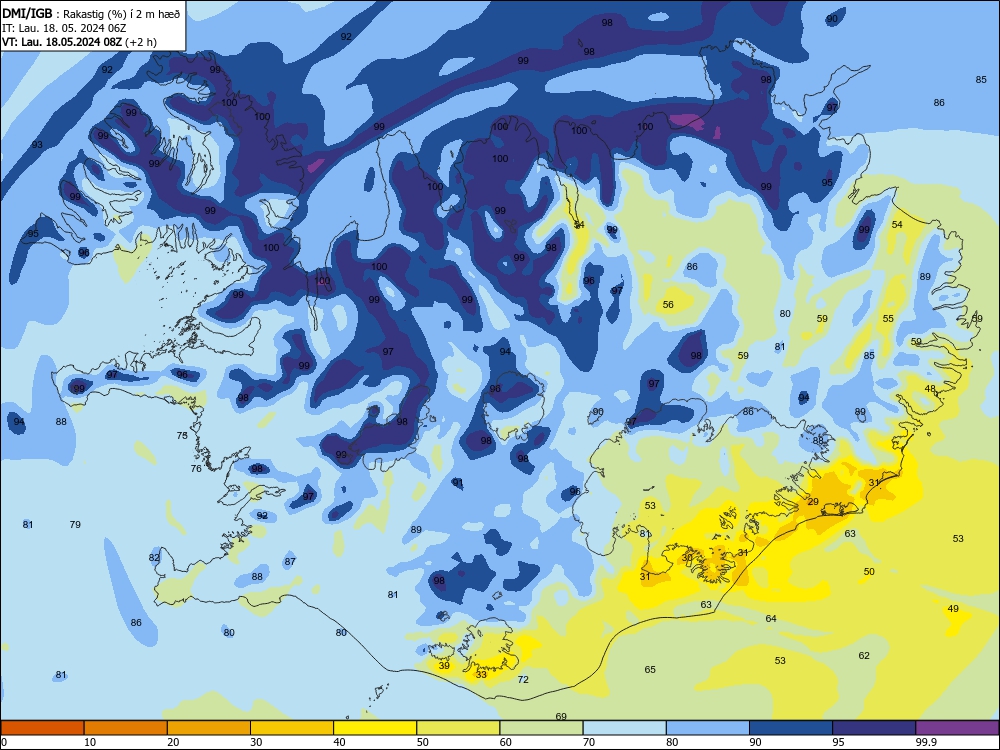Click the 90–95 medium blue legend swatch
Image resolution: width=1000 pixels, height=750 pixels.
coord(791,728)
